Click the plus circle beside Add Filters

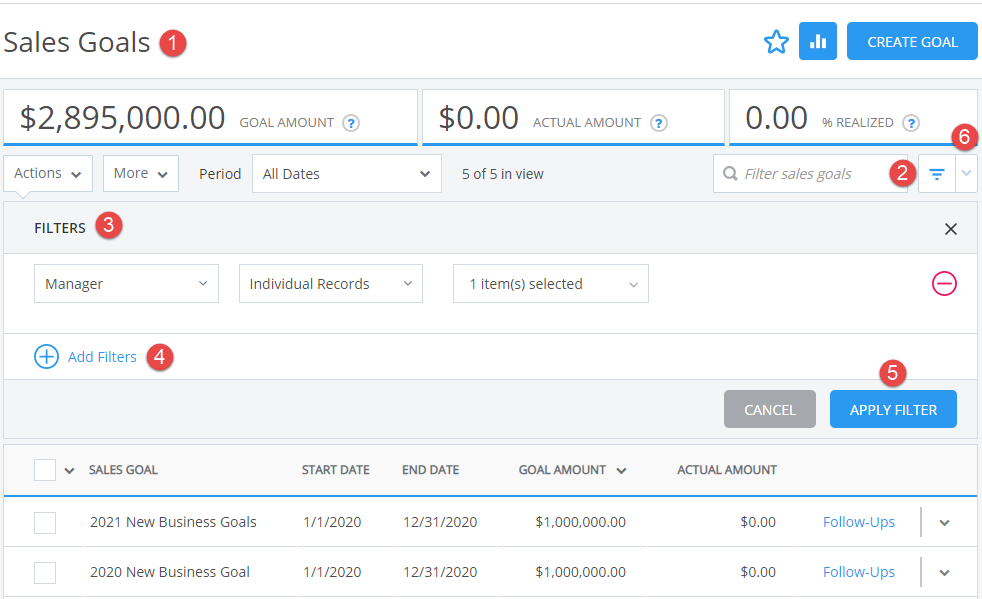tap(46, 357)
